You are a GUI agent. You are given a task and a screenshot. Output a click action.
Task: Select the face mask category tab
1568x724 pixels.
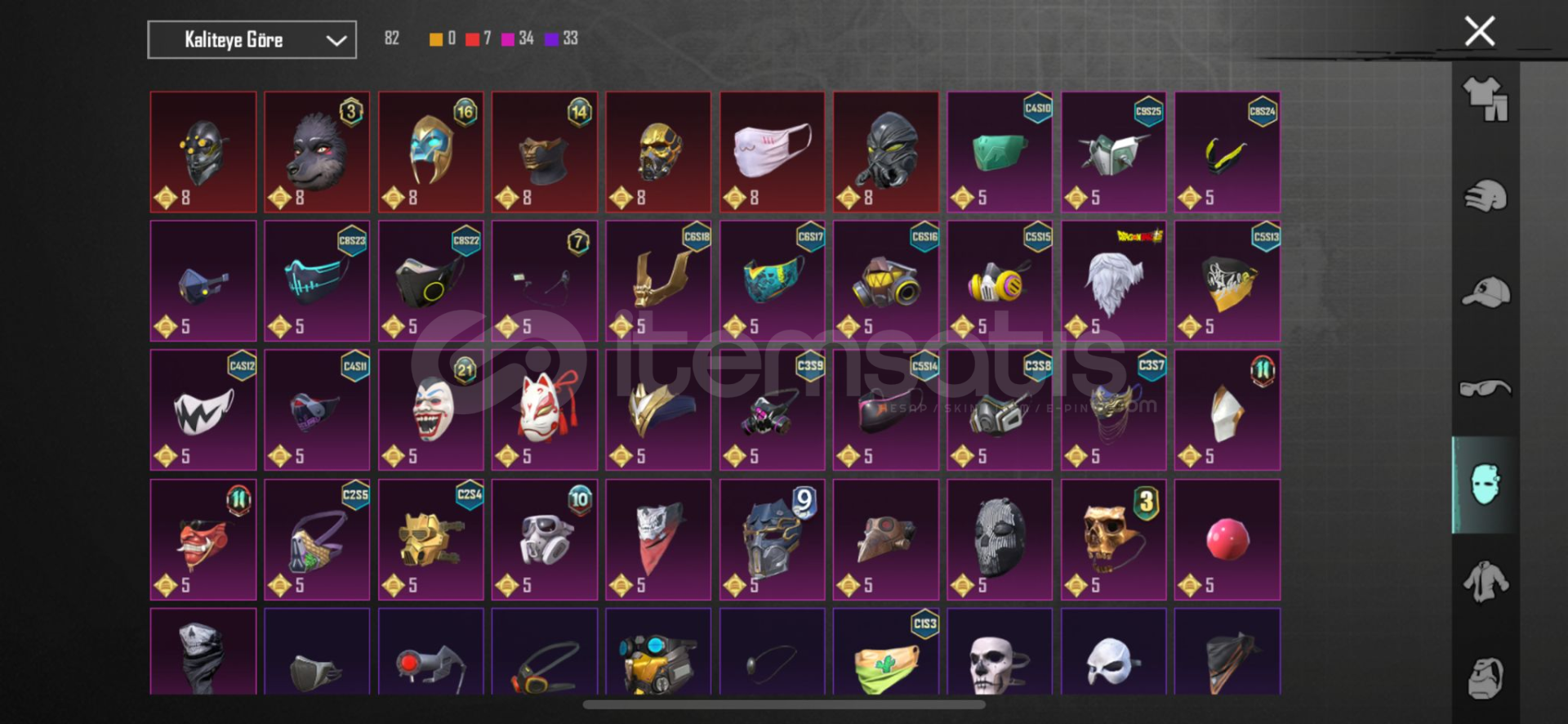(x=1485, y=485)
